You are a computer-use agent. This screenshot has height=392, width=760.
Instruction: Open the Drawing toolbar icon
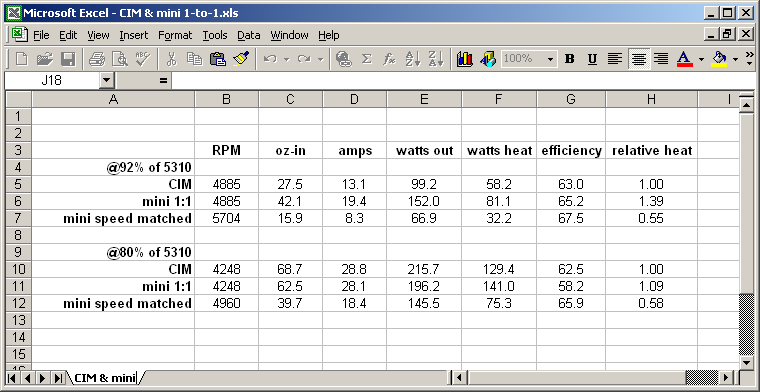[x=488, y=59]
